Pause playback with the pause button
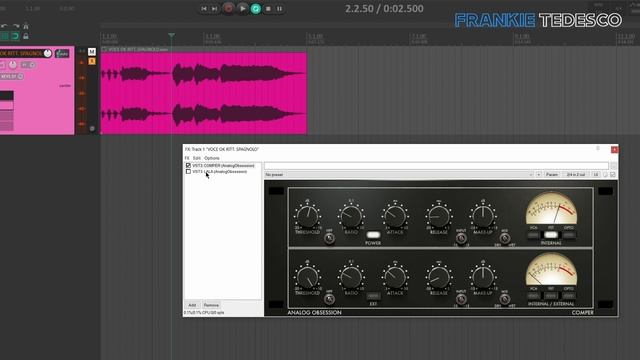640x360 pixels. (x=280, y=9)
